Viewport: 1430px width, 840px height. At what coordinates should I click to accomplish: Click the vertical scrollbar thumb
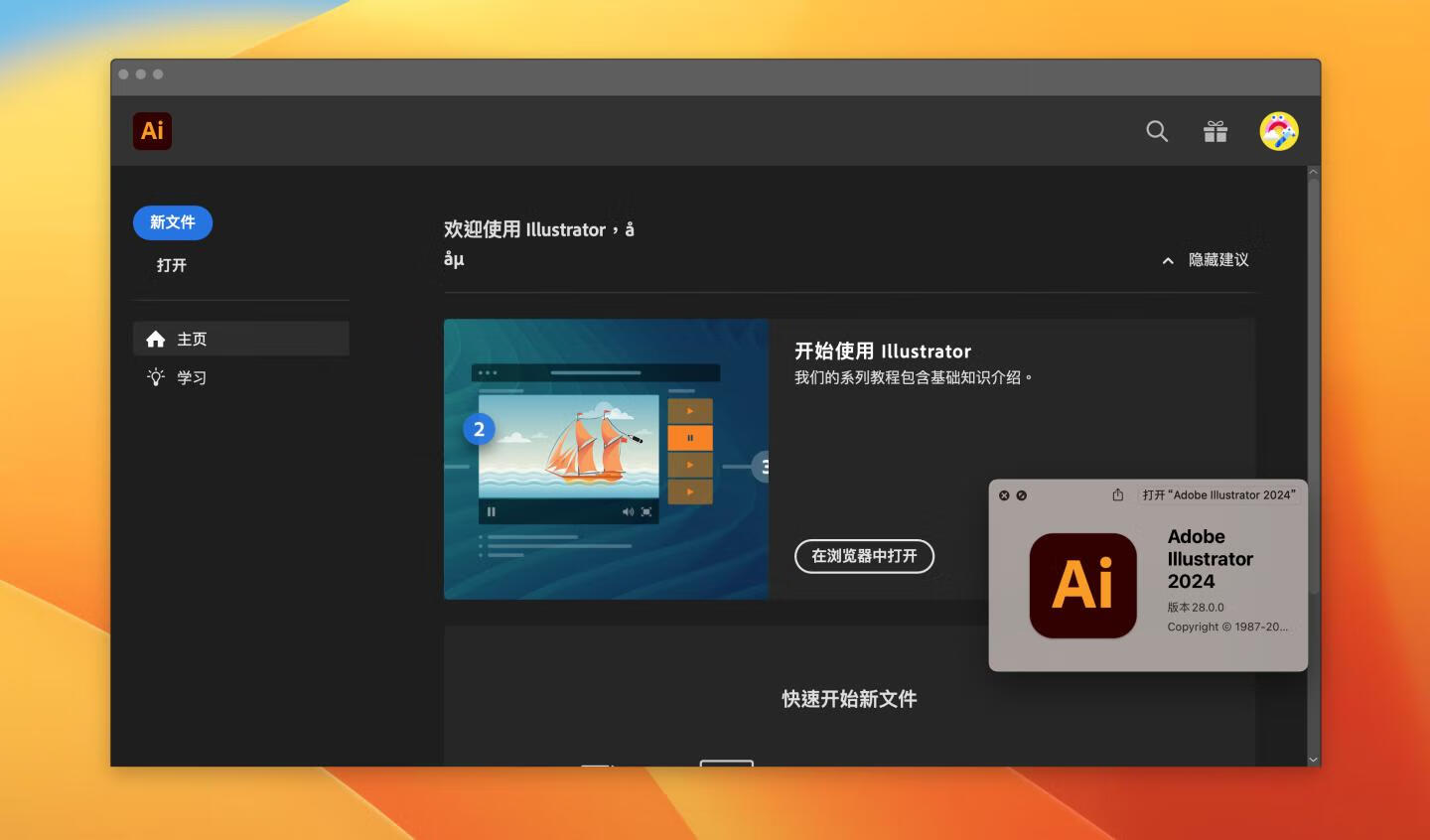(x=1313, y=387)
